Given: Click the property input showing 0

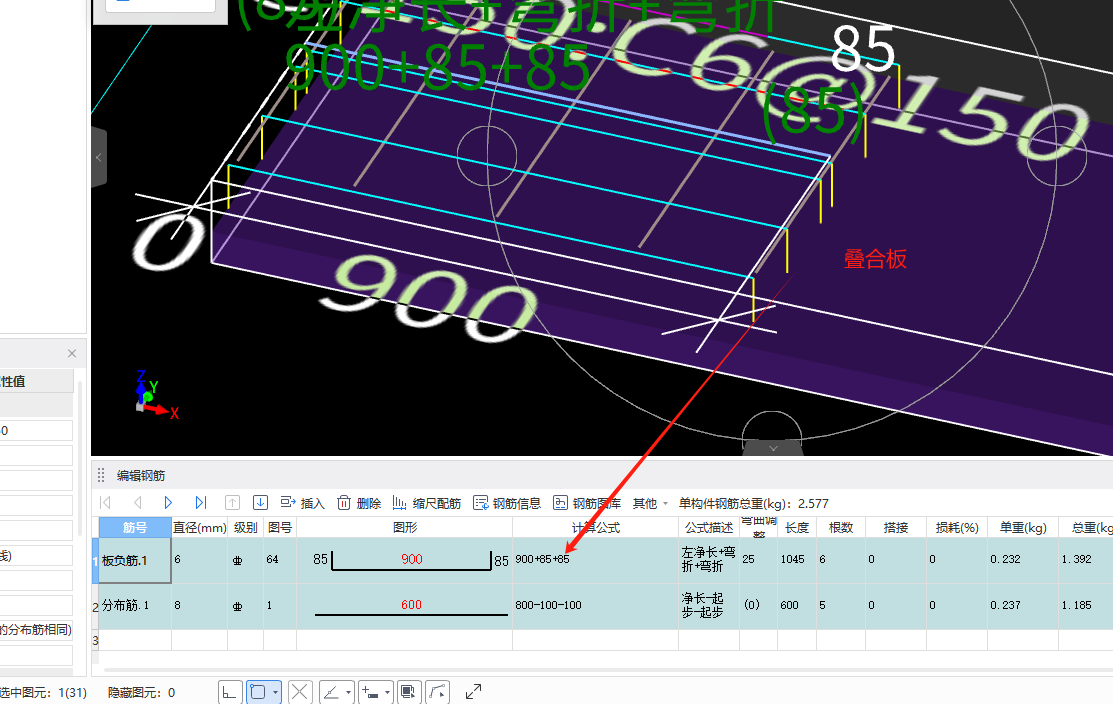Looking at the screenshot, I should (x=36, y=431).
